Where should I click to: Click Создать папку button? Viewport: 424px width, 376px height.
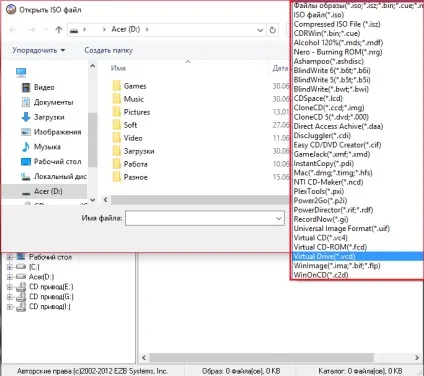[108, 50]
